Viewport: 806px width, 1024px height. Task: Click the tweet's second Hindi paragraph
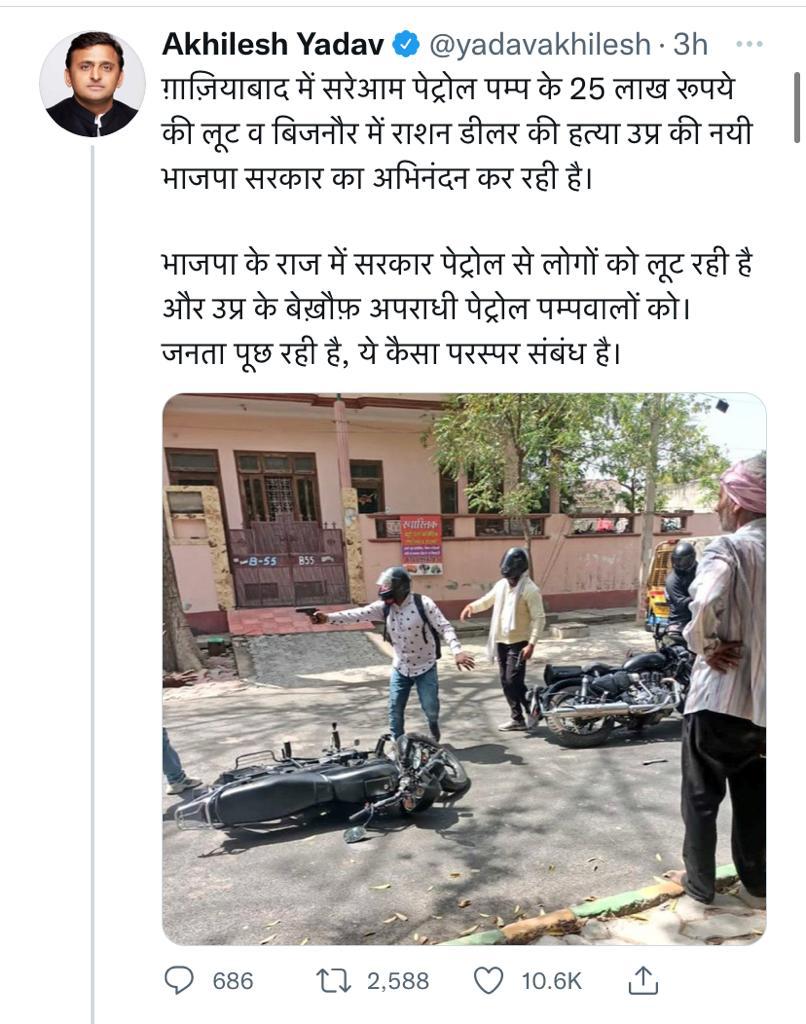[457, 309]
